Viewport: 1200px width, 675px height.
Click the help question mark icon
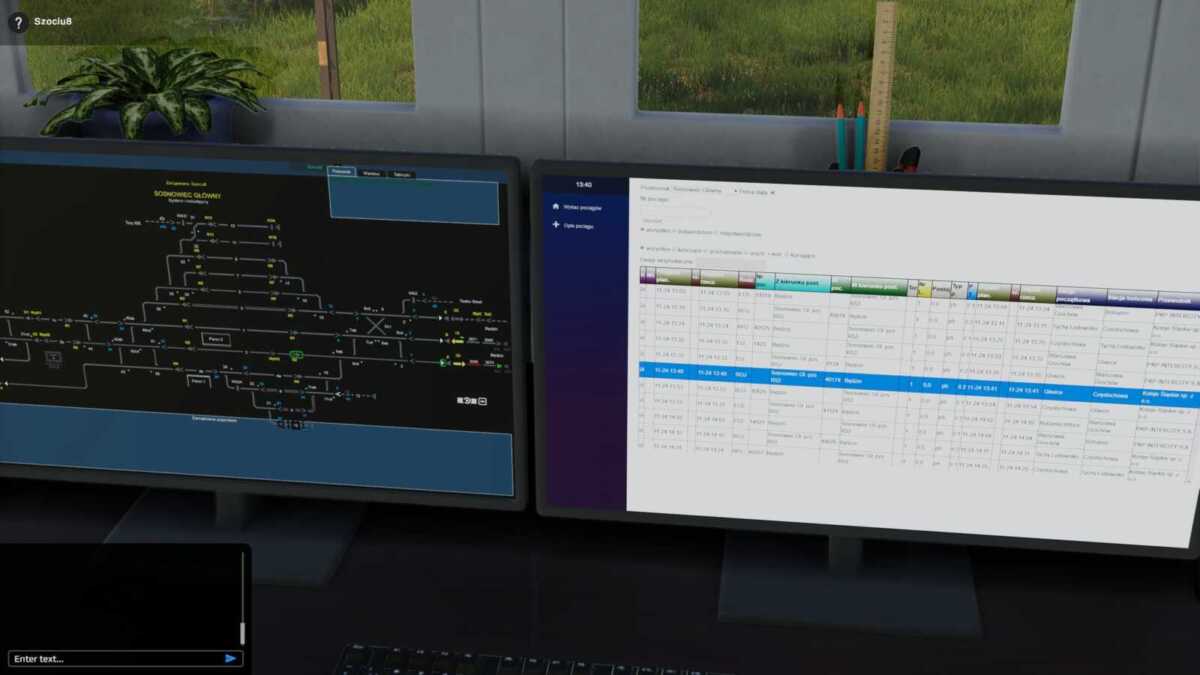tap(18, 21)
